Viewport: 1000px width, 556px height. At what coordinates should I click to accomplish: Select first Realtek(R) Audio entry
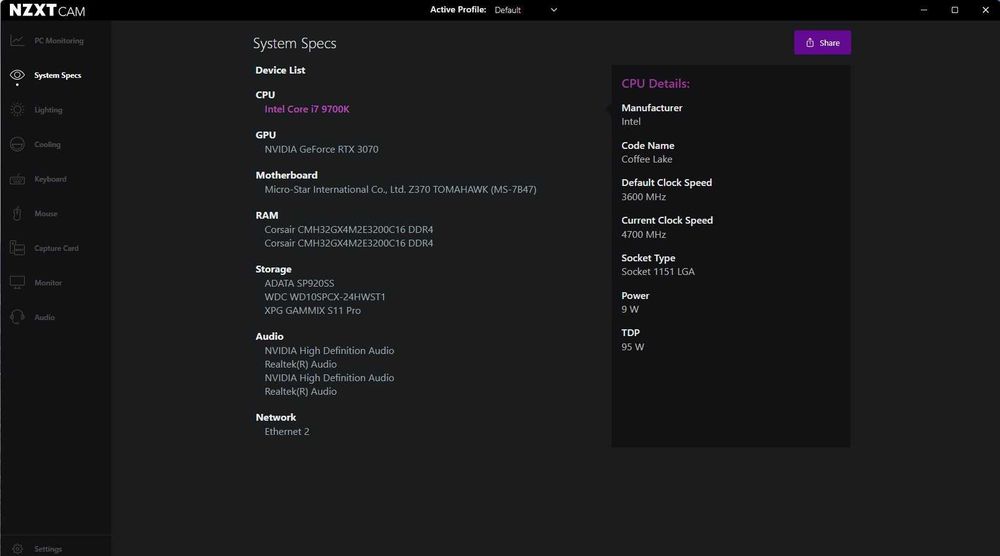click(x=300, y=364)
